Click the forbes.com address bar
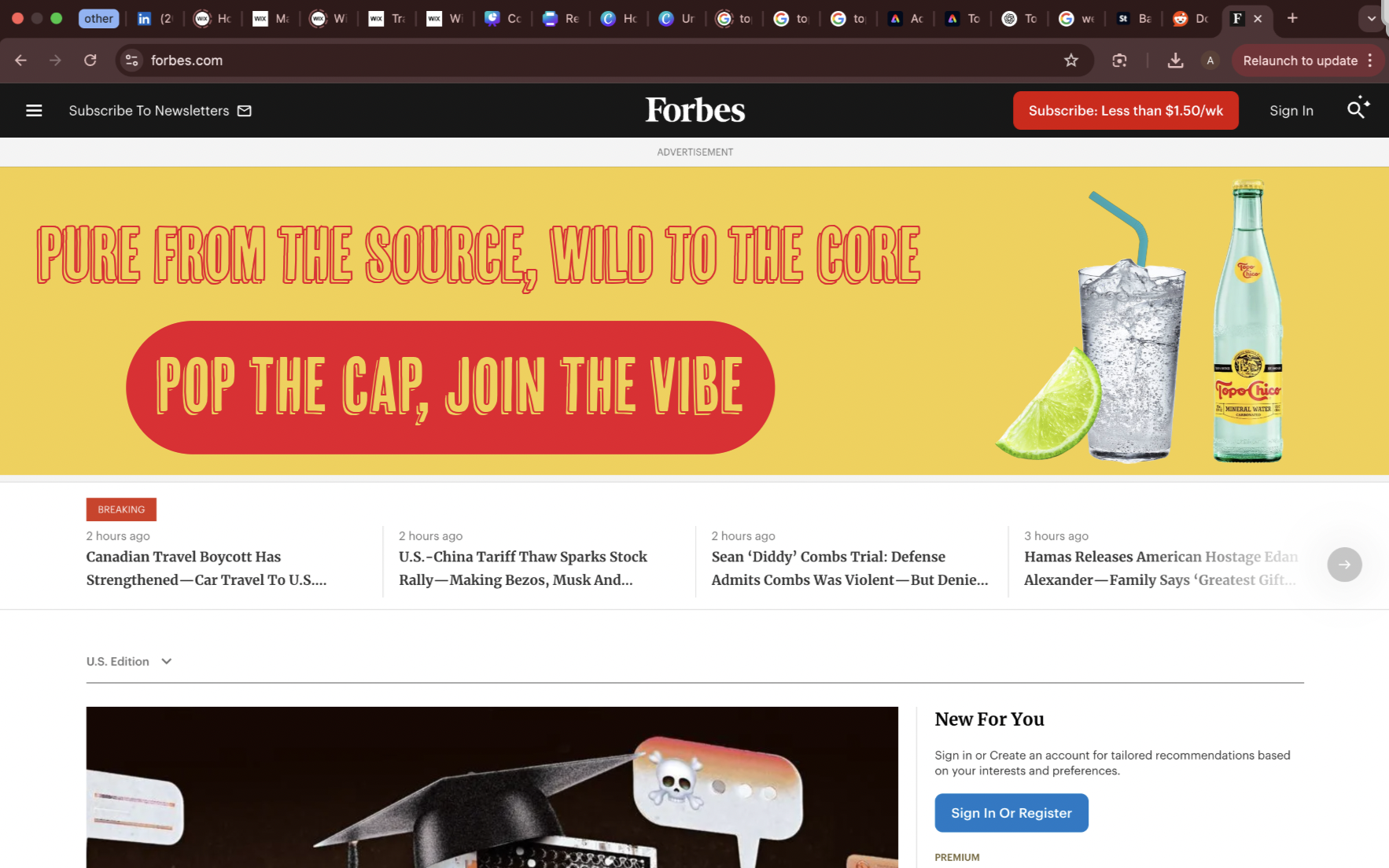The width and height of the screenshot is (1389, 868). pos(598,61)
